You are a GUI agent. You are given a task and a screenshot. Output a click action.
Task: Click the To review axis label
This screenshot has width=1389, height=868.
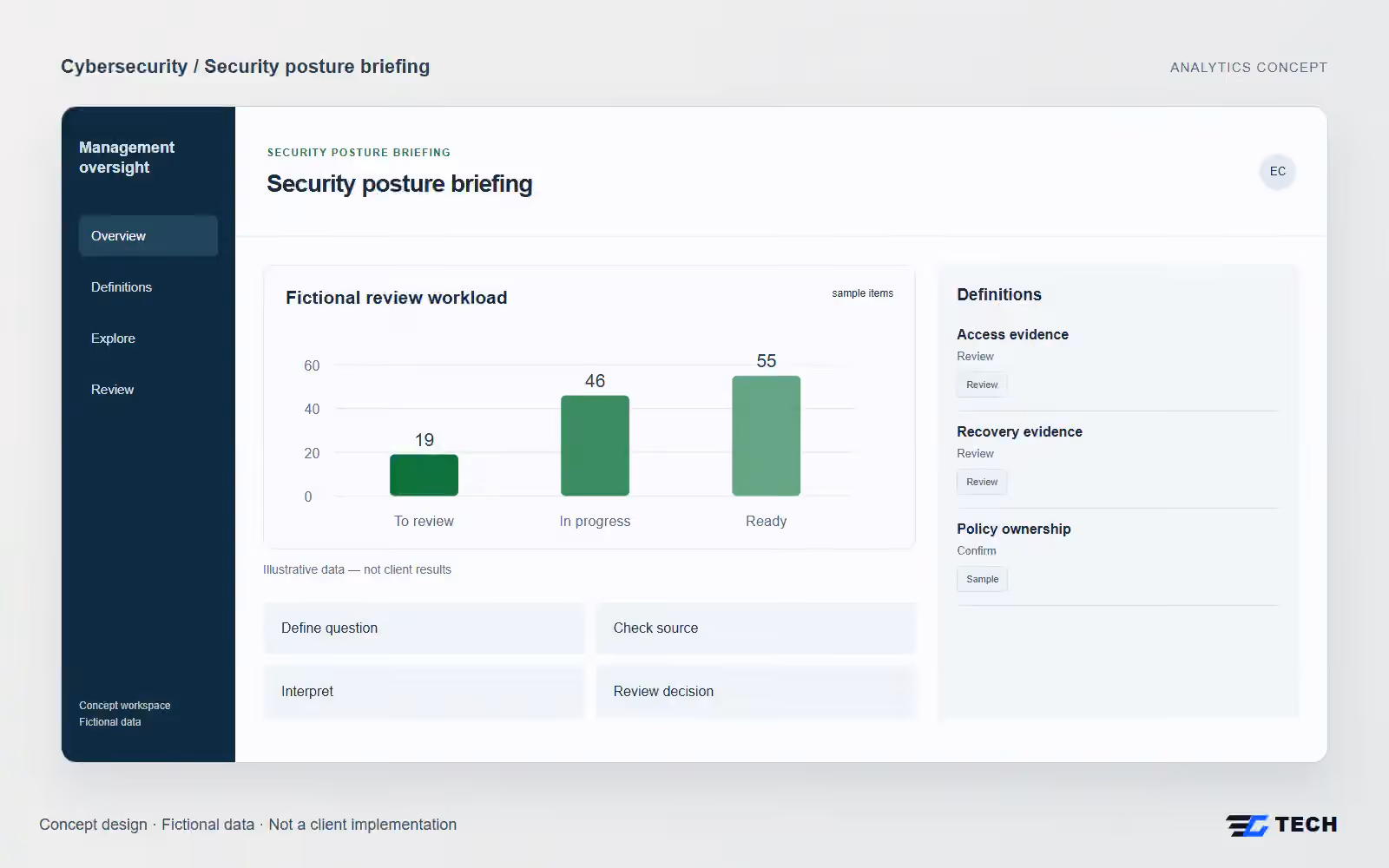coord(424,522)
